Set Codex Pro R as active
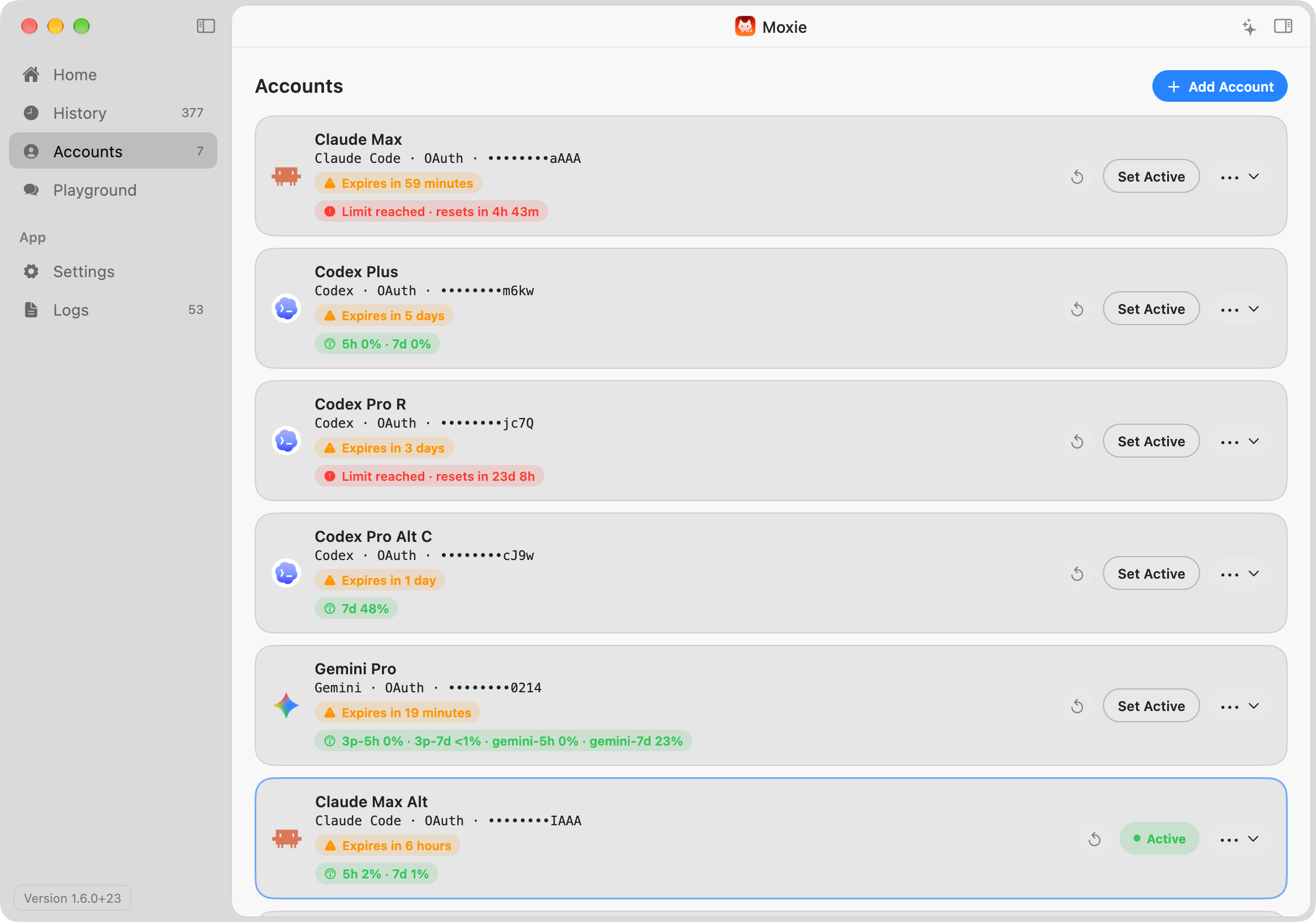Screen dimensions: 1316x922 (x=1151, y=441)
